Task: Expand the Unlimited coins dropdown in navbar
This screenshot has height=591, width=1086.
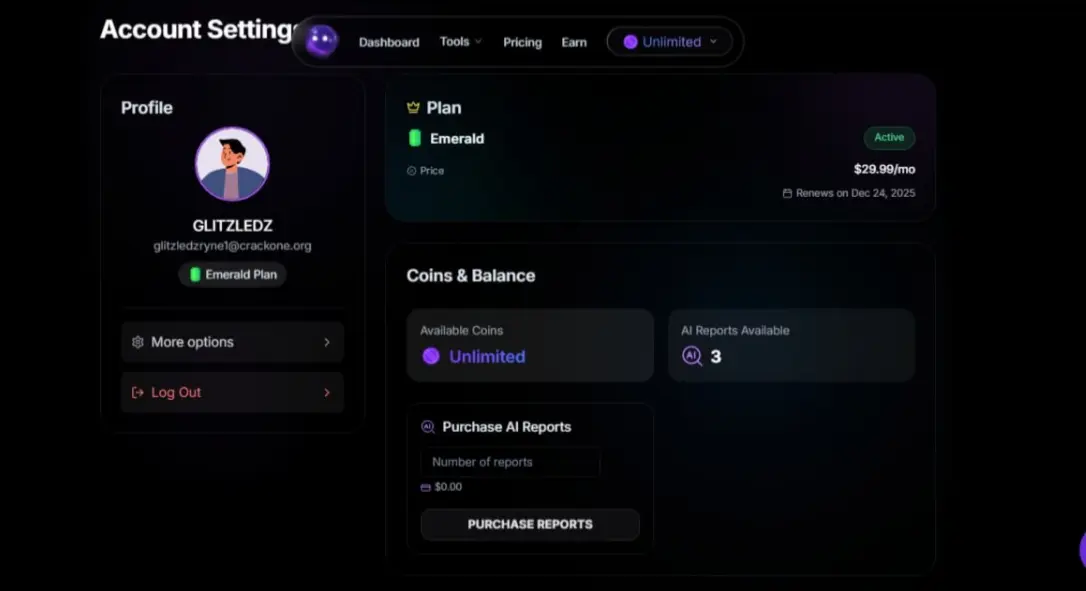Action: pyautogui.click(x=670, y=42)
